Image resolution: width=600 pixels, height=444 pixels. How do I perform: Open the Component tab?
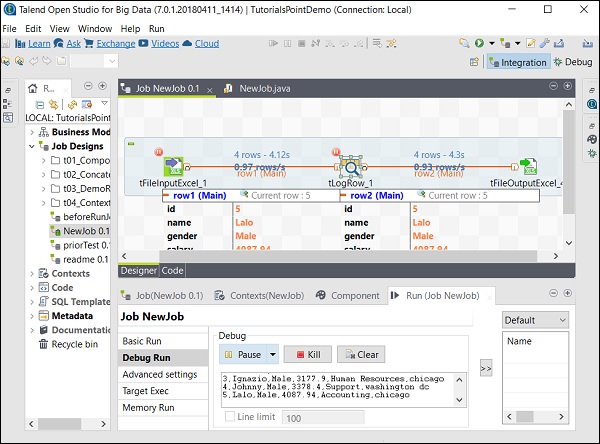[347, 295]
